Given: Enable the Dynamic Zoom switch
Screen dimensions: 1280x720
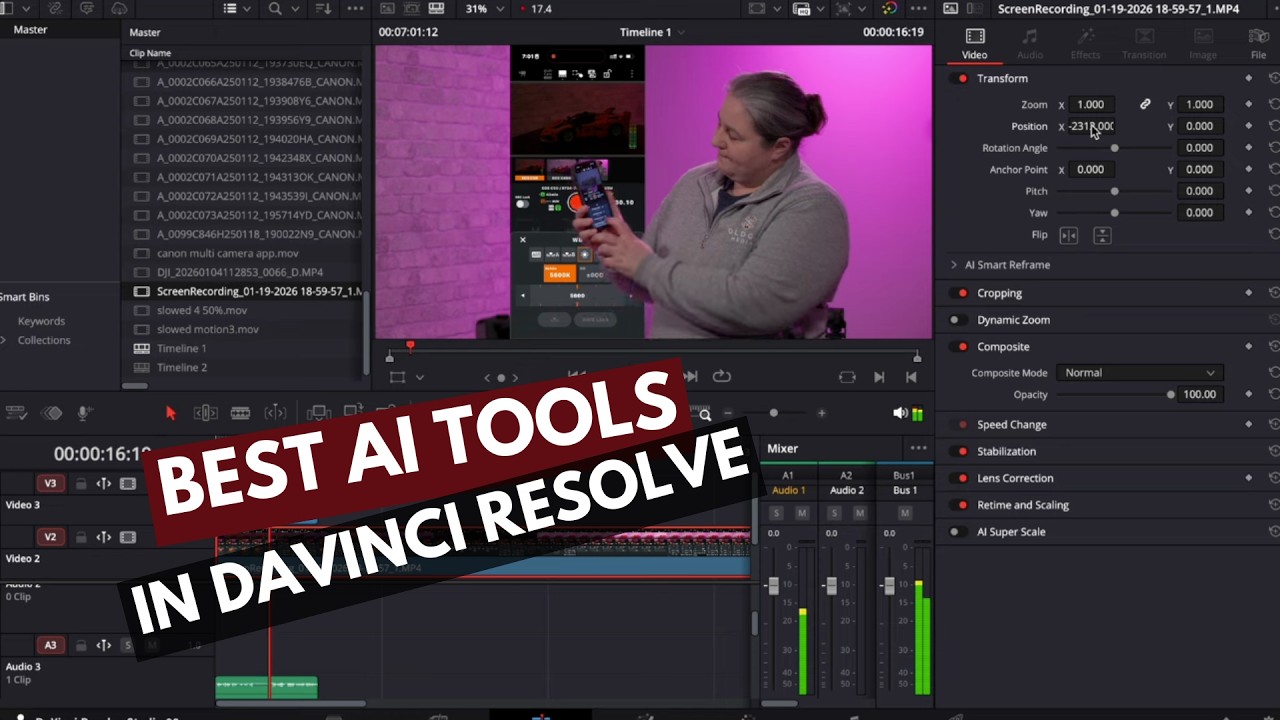Looking at the screenshot, I should [957, 320].
